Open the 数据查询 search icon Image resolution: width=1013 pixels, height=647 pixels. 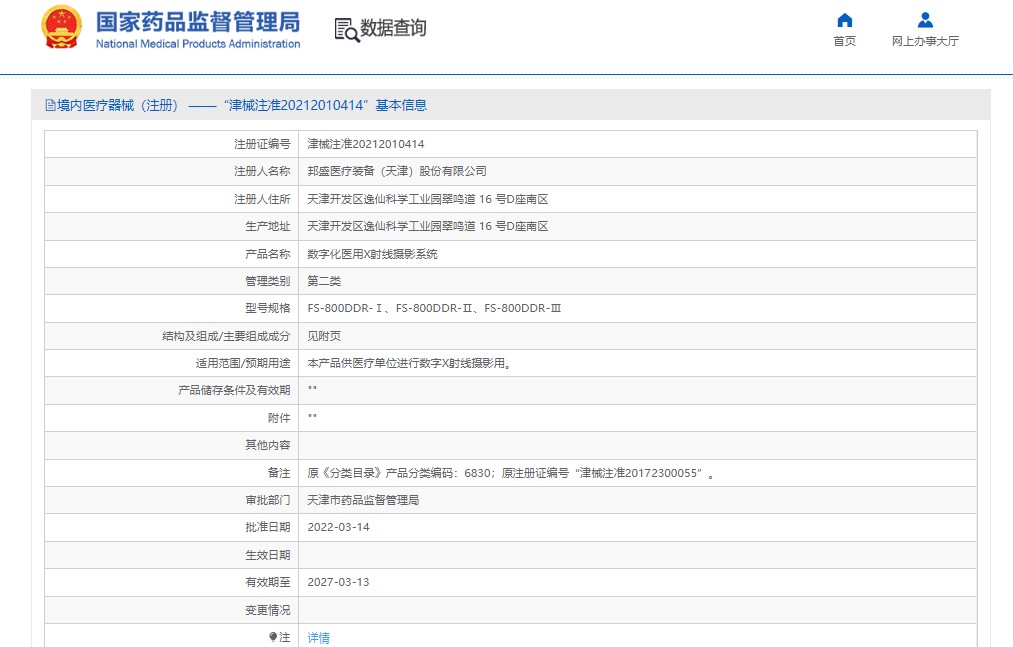[346, 30]
